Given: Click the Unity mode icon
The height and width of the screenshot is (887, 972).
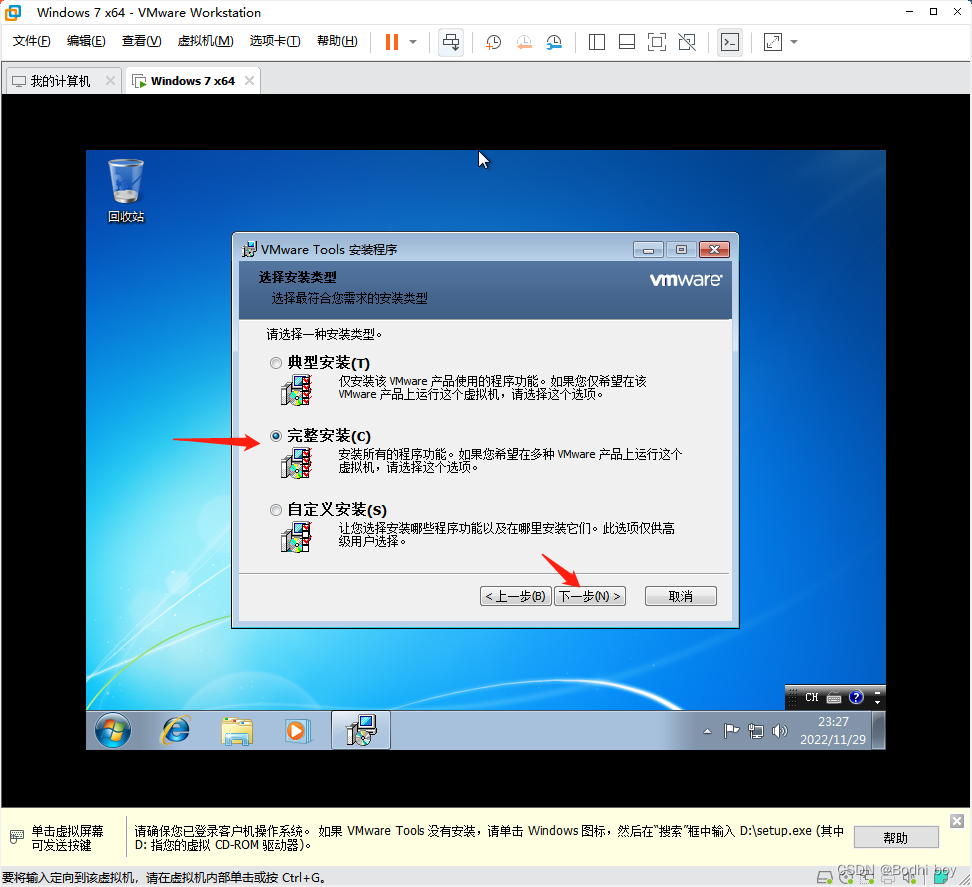Looking at the screenshot, I should (687, 42).
